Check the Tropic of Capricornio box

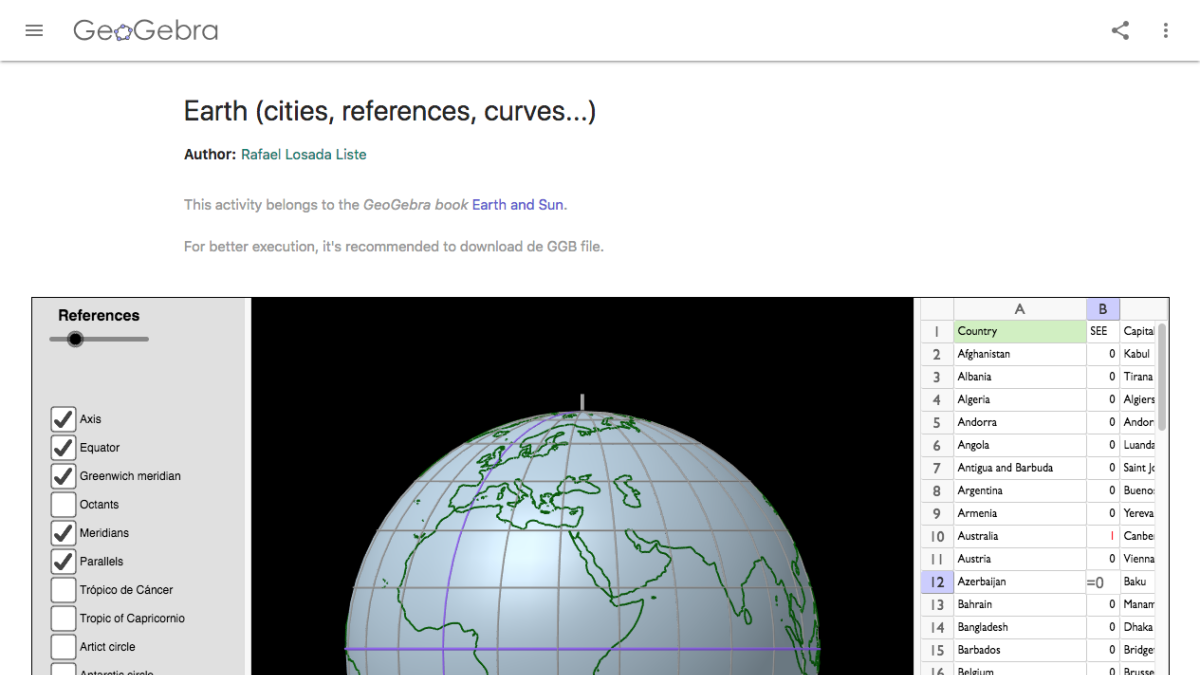[x=62, y=618]
